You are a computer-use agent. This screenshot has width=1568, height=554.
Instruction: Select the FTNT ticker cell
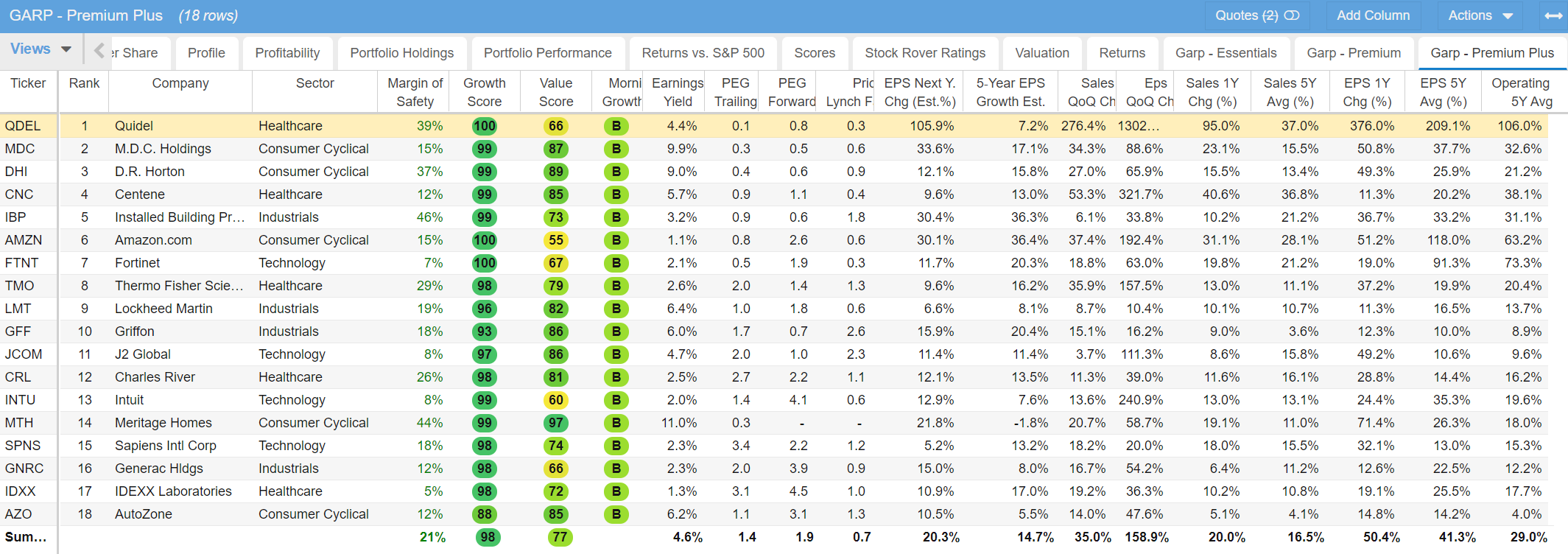point(21,263)
